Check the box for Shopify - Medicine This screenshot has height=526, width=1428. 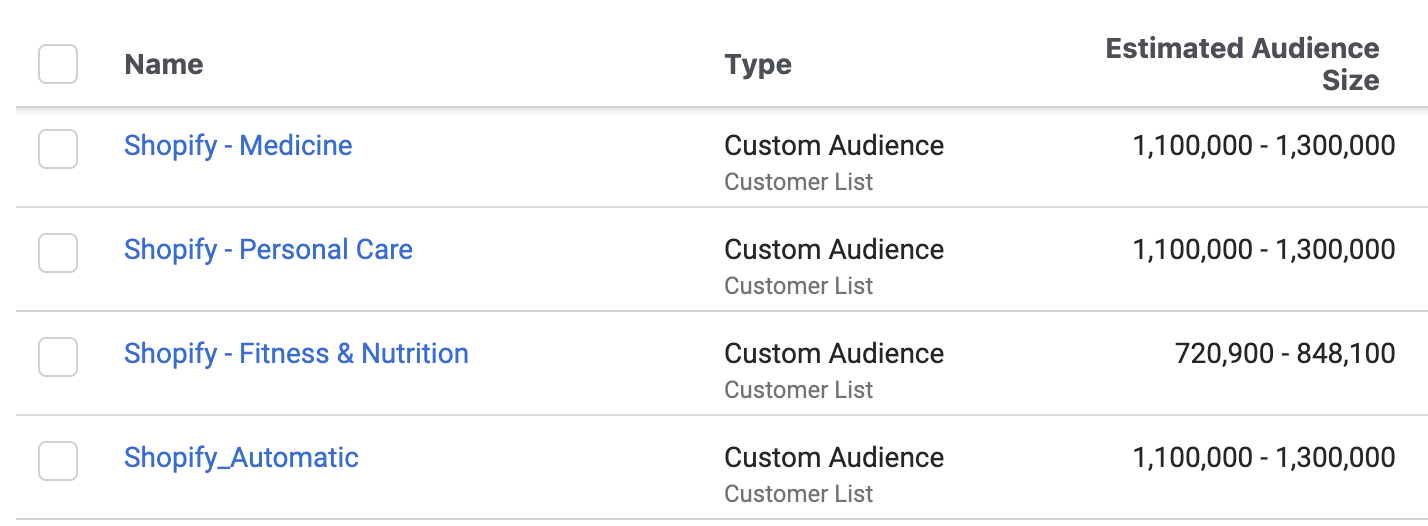coord(58,149)
